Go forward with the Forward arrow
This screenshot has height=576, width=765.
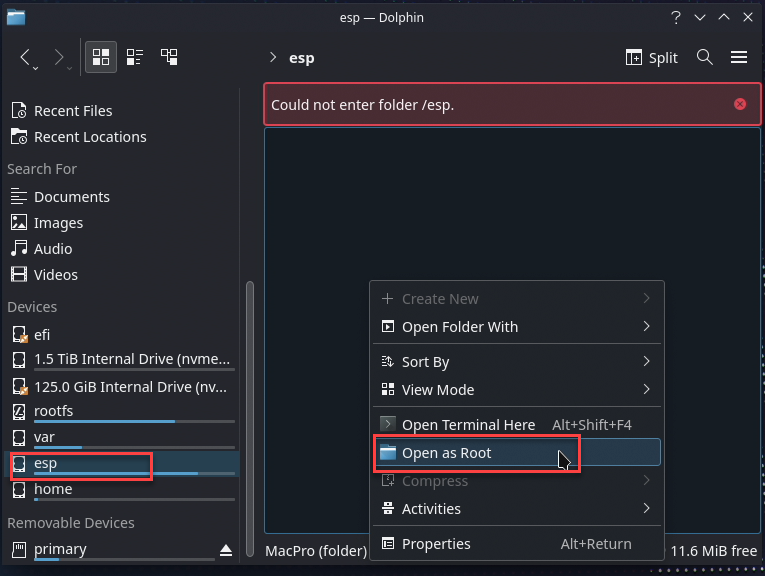[59, 57]
